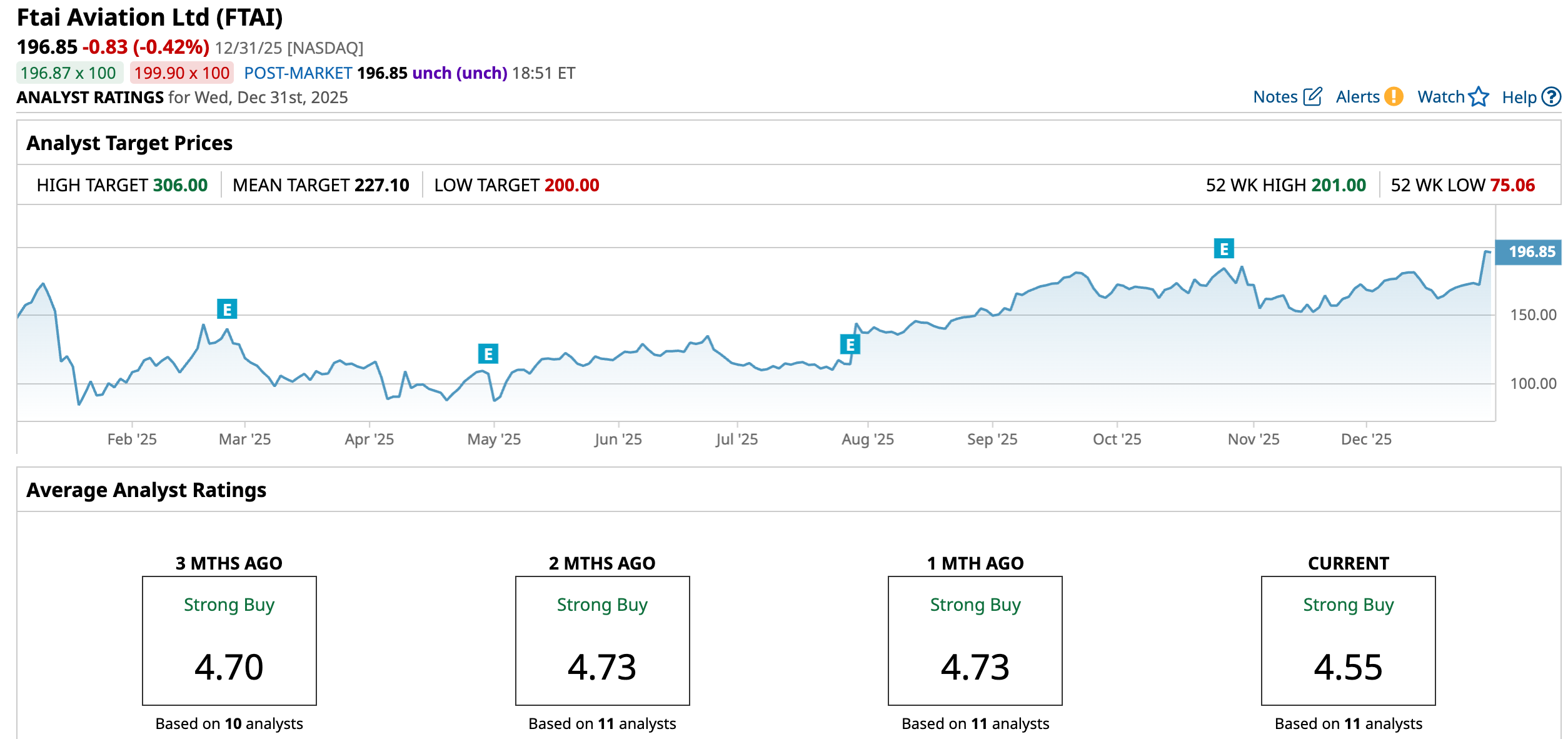This screenshot has height=739, width=1568.
Task: Click the earnings E marker near Mar '25
Action: (227, 309)
